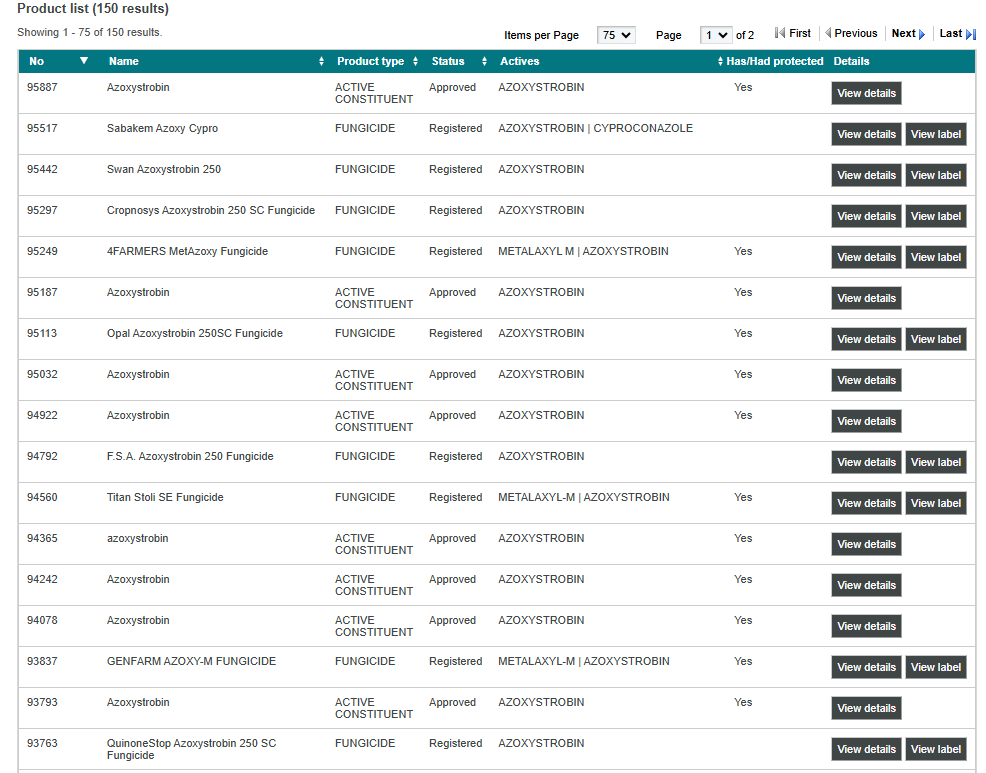Viewport: 986px width, 773px height.
Task: Click the Name column sort arrows
Action: 321,62
